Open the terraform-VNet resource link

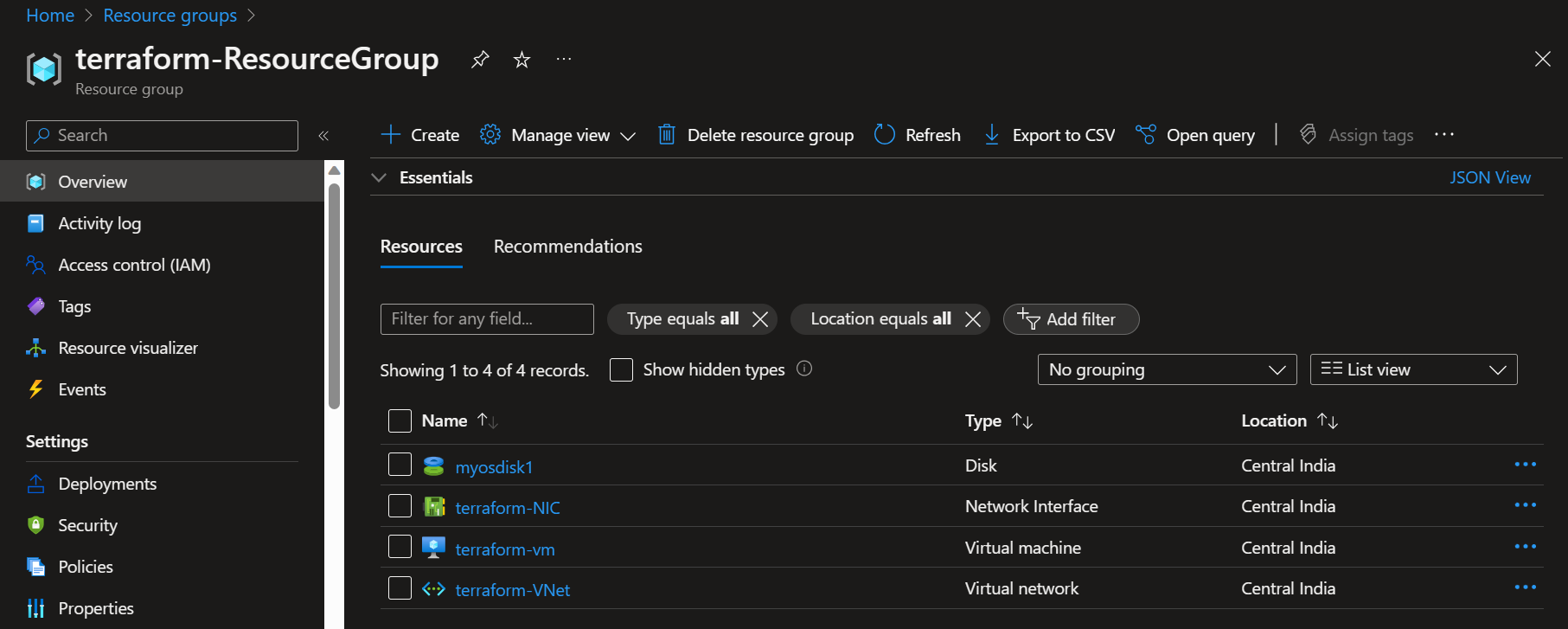[512, 590]
